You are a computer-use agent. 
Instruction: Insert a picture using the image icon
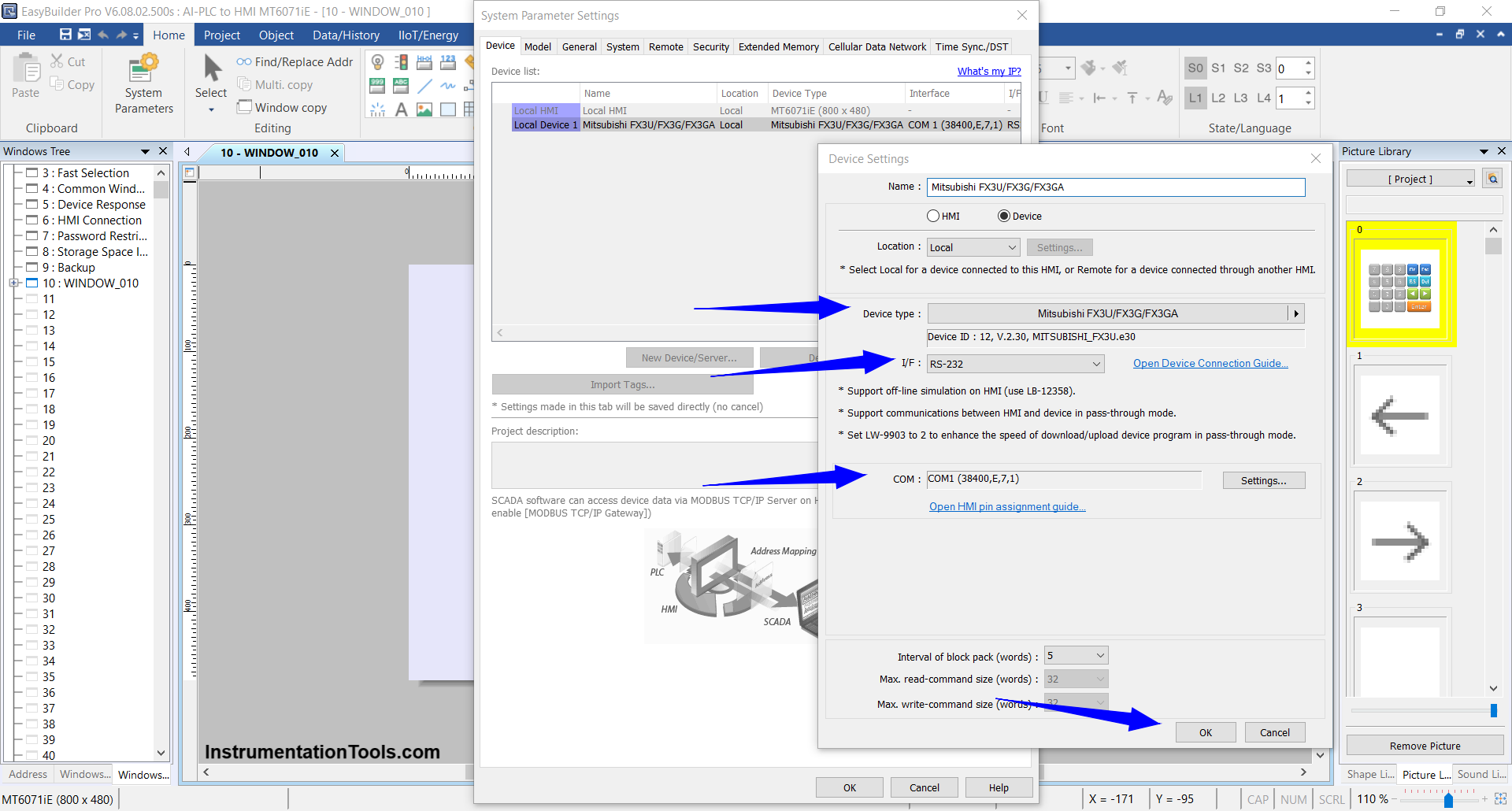pos(424,109)
